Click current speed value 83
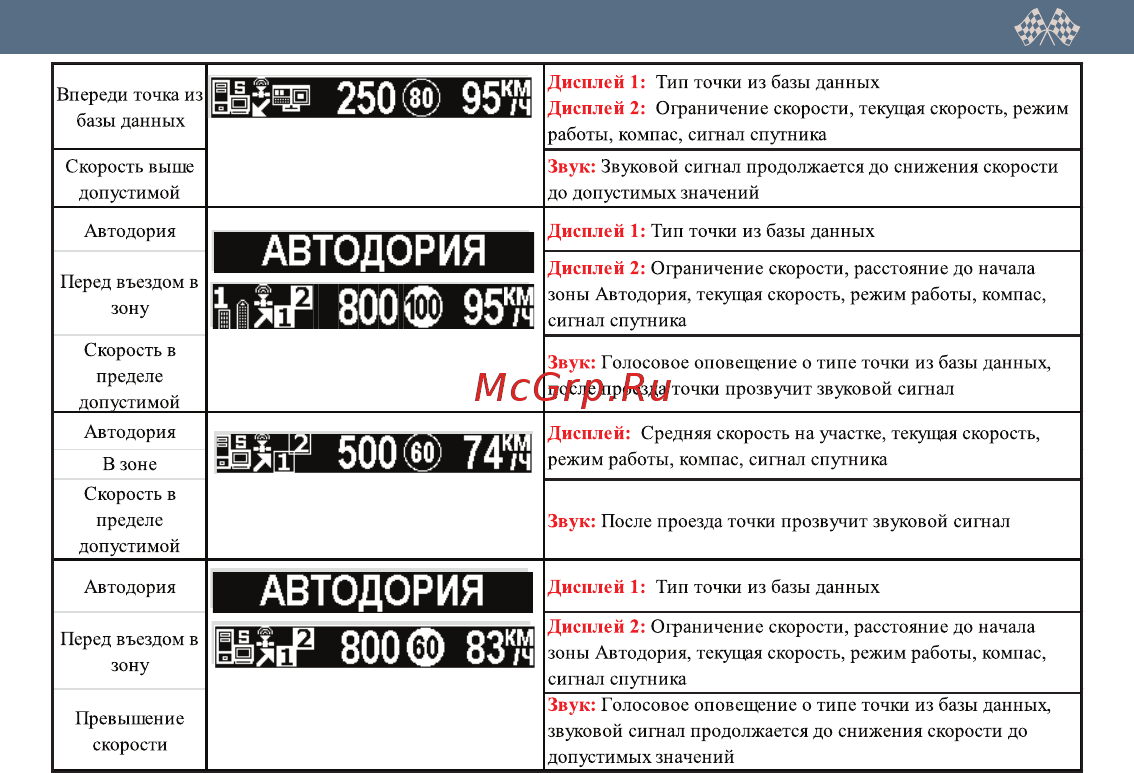The image size is (1134, 773). pos(485,646)
